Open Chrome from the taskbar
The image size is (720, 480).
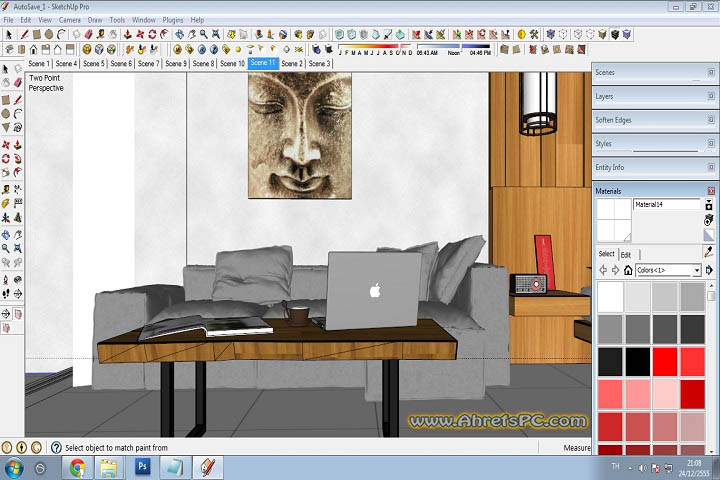[x=77, y=468]
